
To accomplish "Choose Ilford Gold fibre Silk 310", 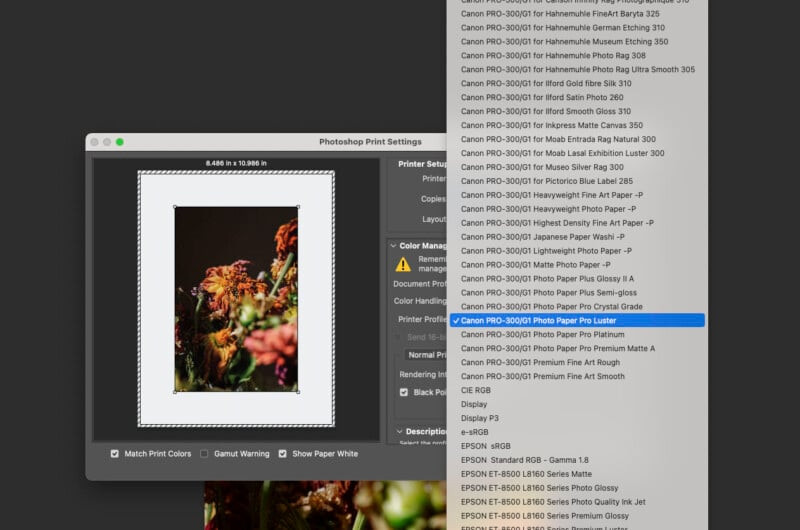I will click(x=577, y=84).
